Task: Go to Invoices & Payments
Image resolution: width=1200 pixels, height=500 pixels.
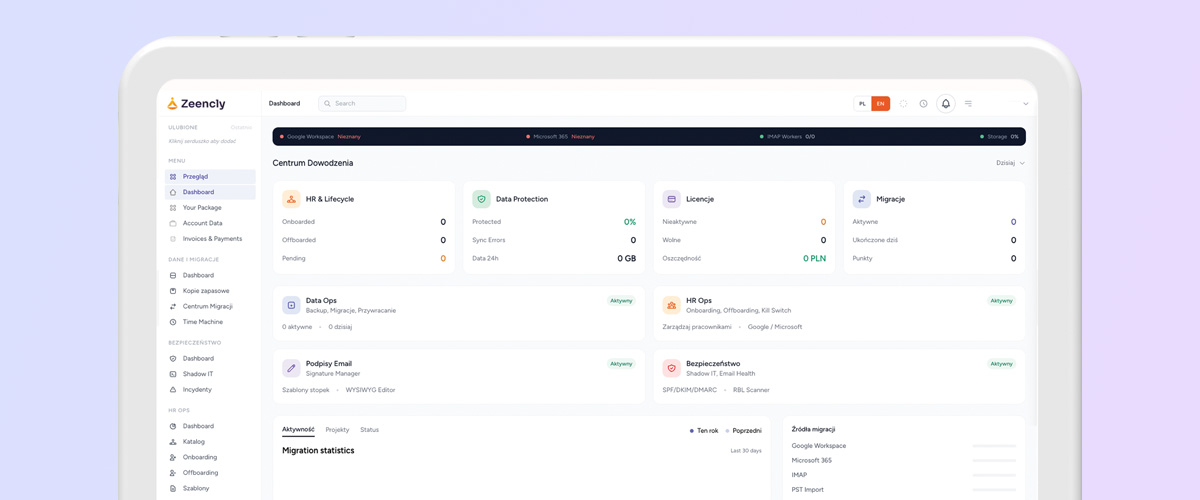Action: point(212,239)
